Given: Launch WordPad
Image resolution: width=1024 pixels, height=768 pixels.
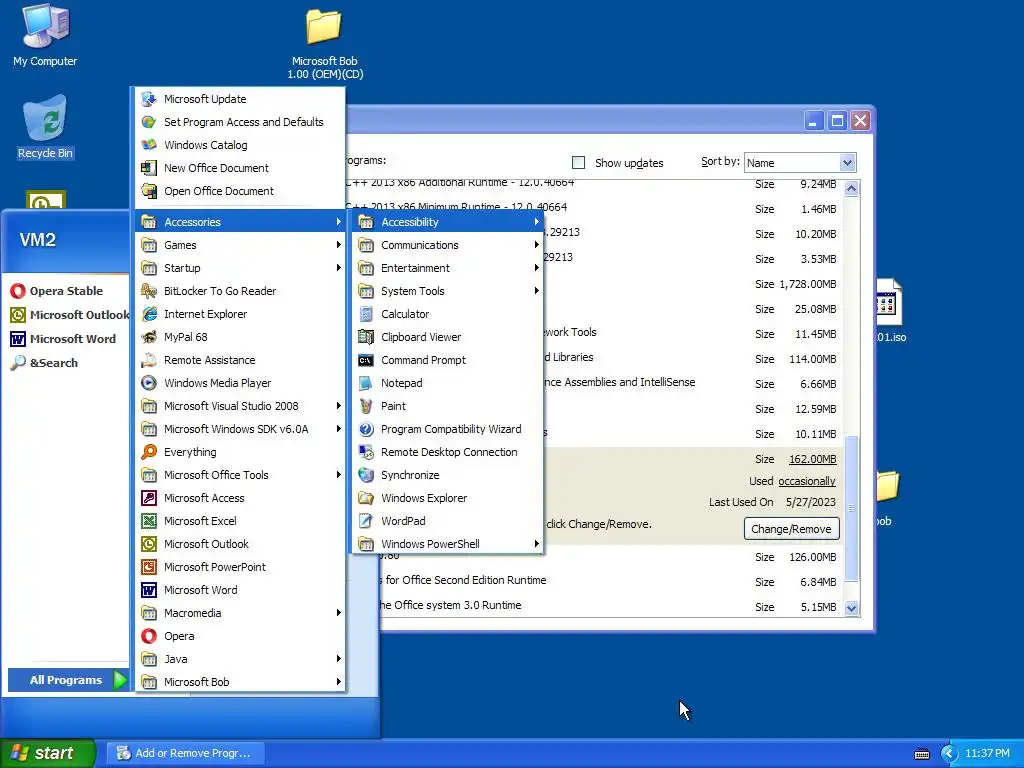Looking at the screenshot, I should (448, 520).
